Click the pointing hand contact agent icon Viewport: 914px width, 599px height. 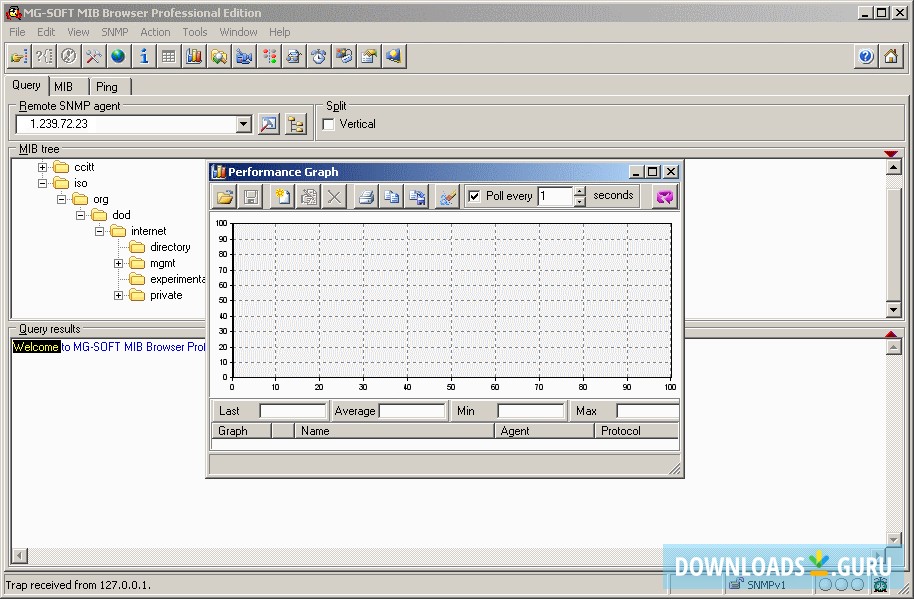[x=19, y=57]
